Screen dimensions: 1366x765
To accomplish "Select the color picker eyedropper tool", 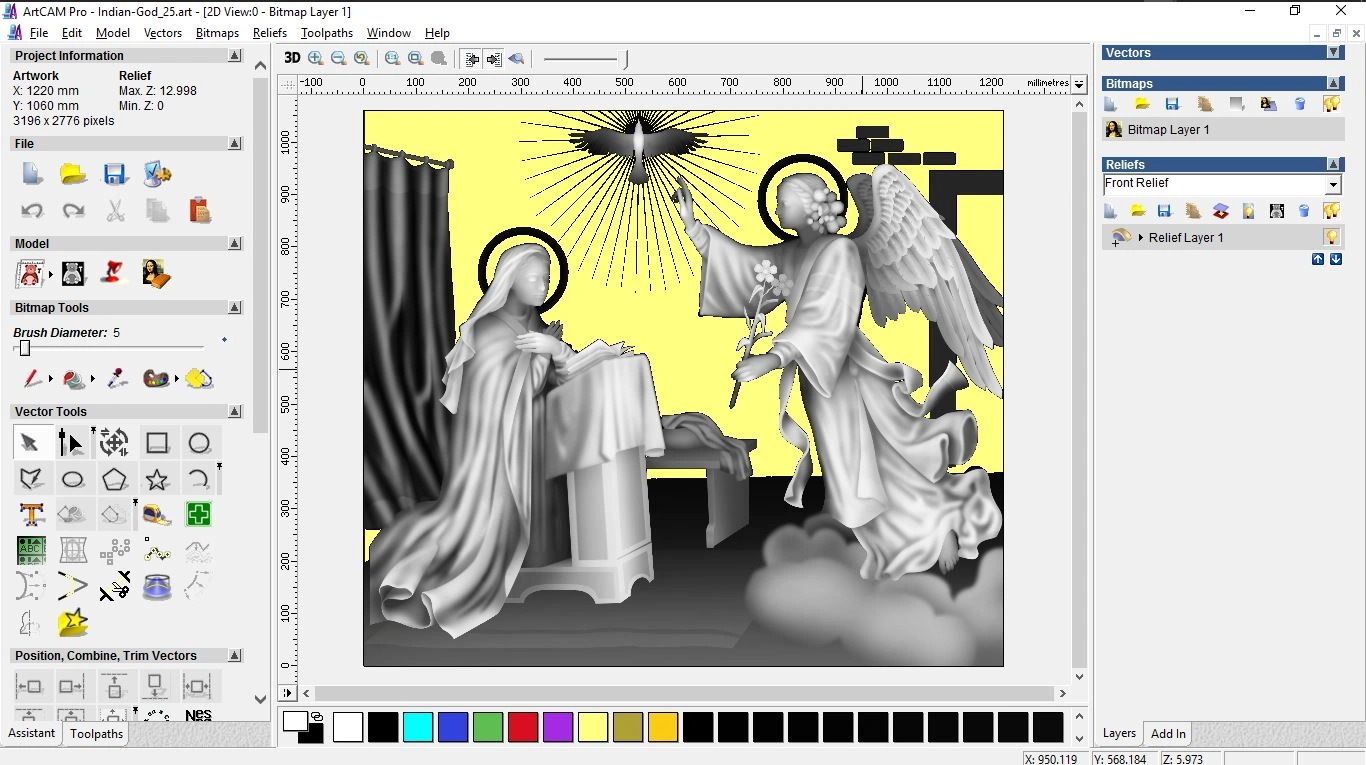I will pos(116,379).
